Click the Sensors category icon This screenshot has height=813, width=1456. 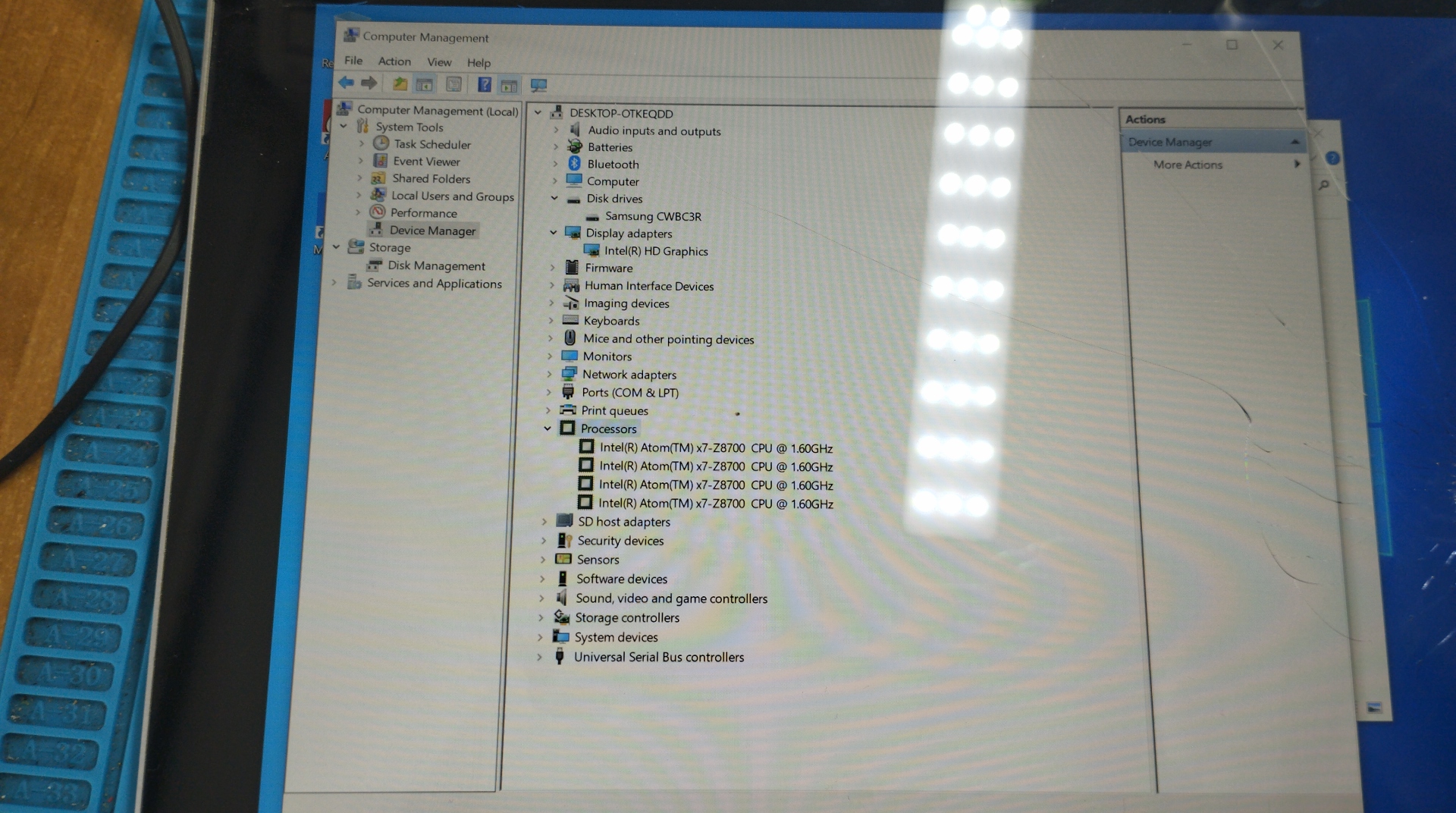pos(563,559)
